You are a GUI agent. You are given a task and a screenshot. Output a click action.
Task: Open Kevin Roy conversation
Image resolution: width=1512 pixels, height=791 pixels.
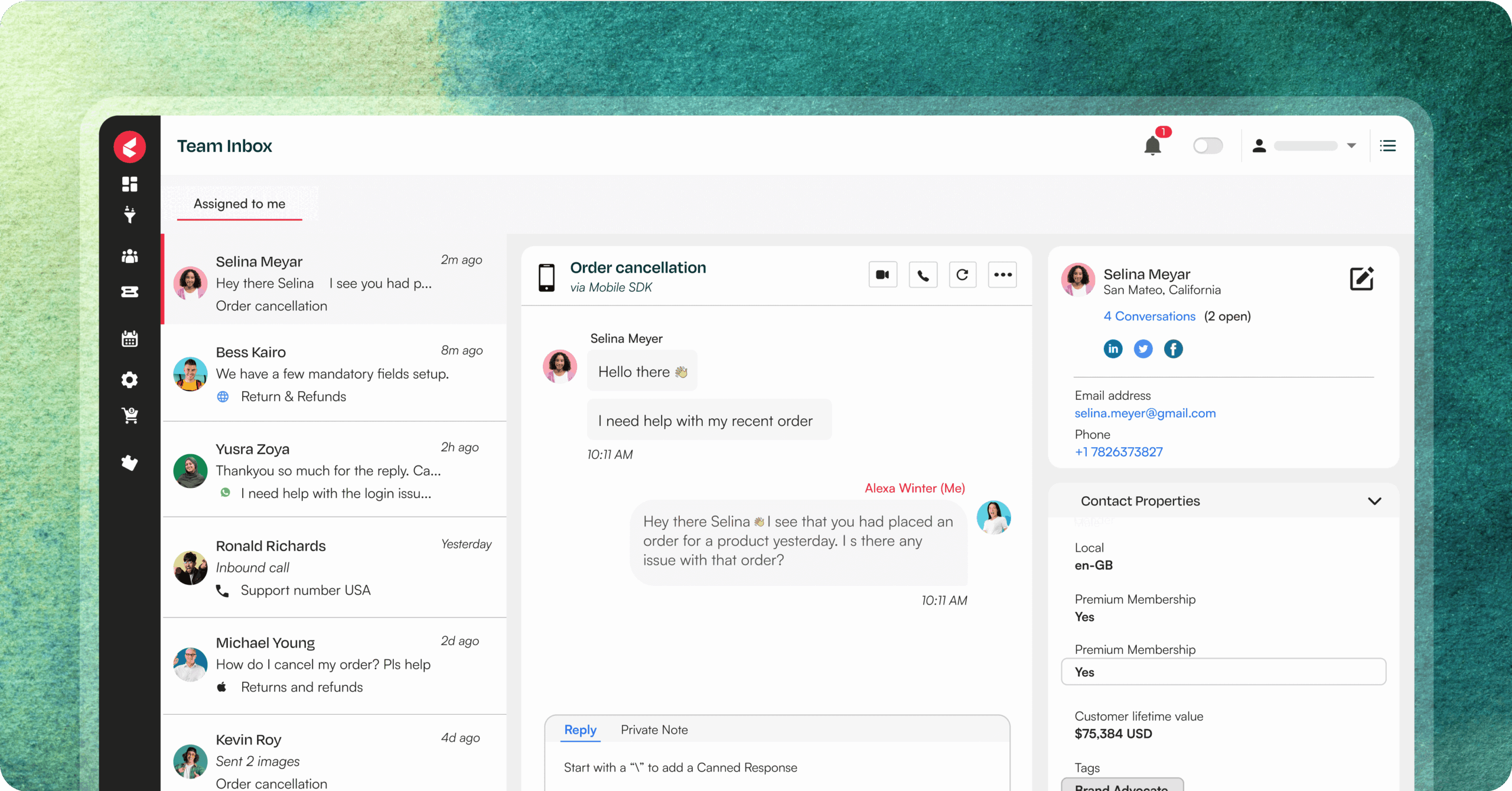(334, 754)
